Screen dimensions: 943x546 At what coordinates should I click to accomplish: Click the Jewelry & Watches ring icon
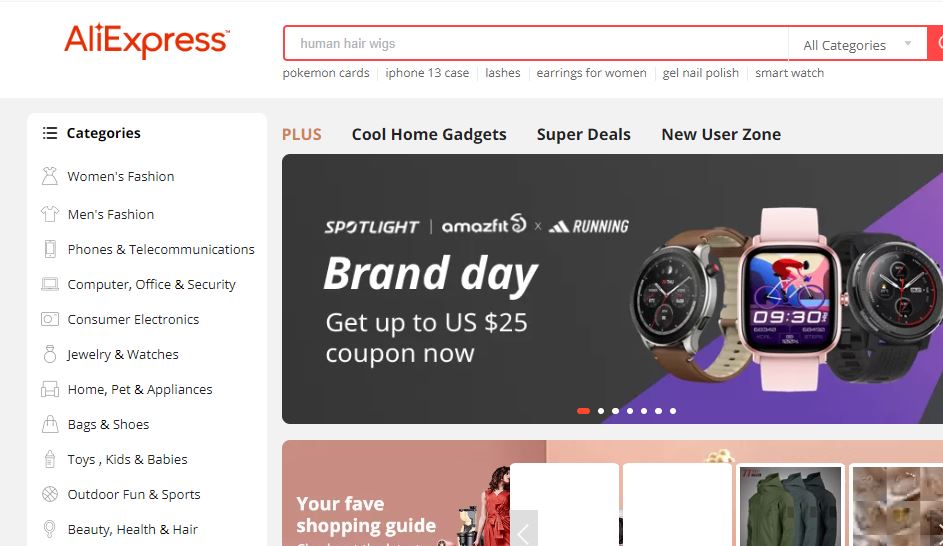(50, 354)
